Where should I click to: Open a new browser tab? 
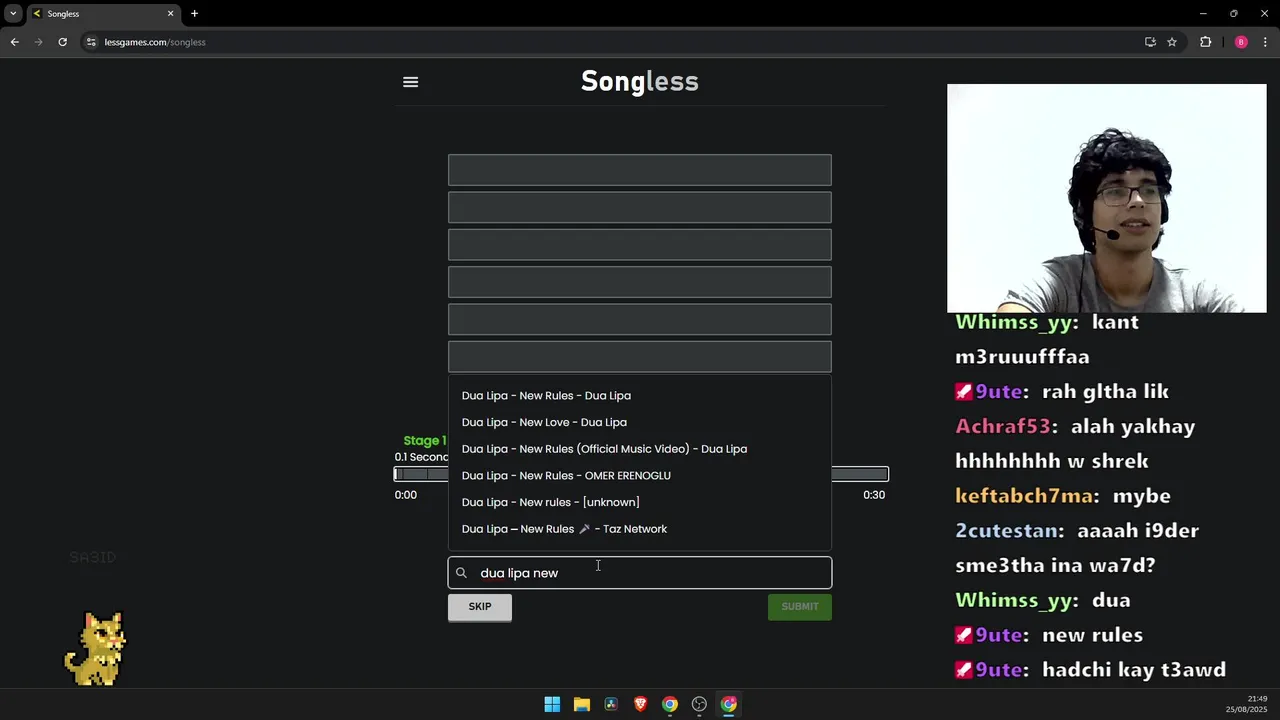(195, 14)
